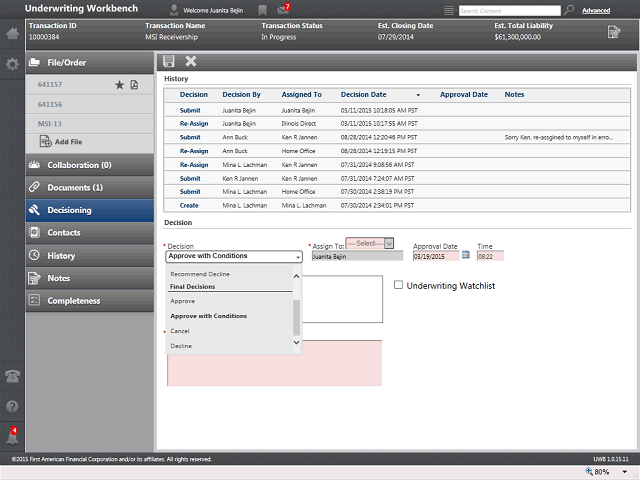Click the Search Content field
Viewport: 640px width, 480px height.
point(509,11)
